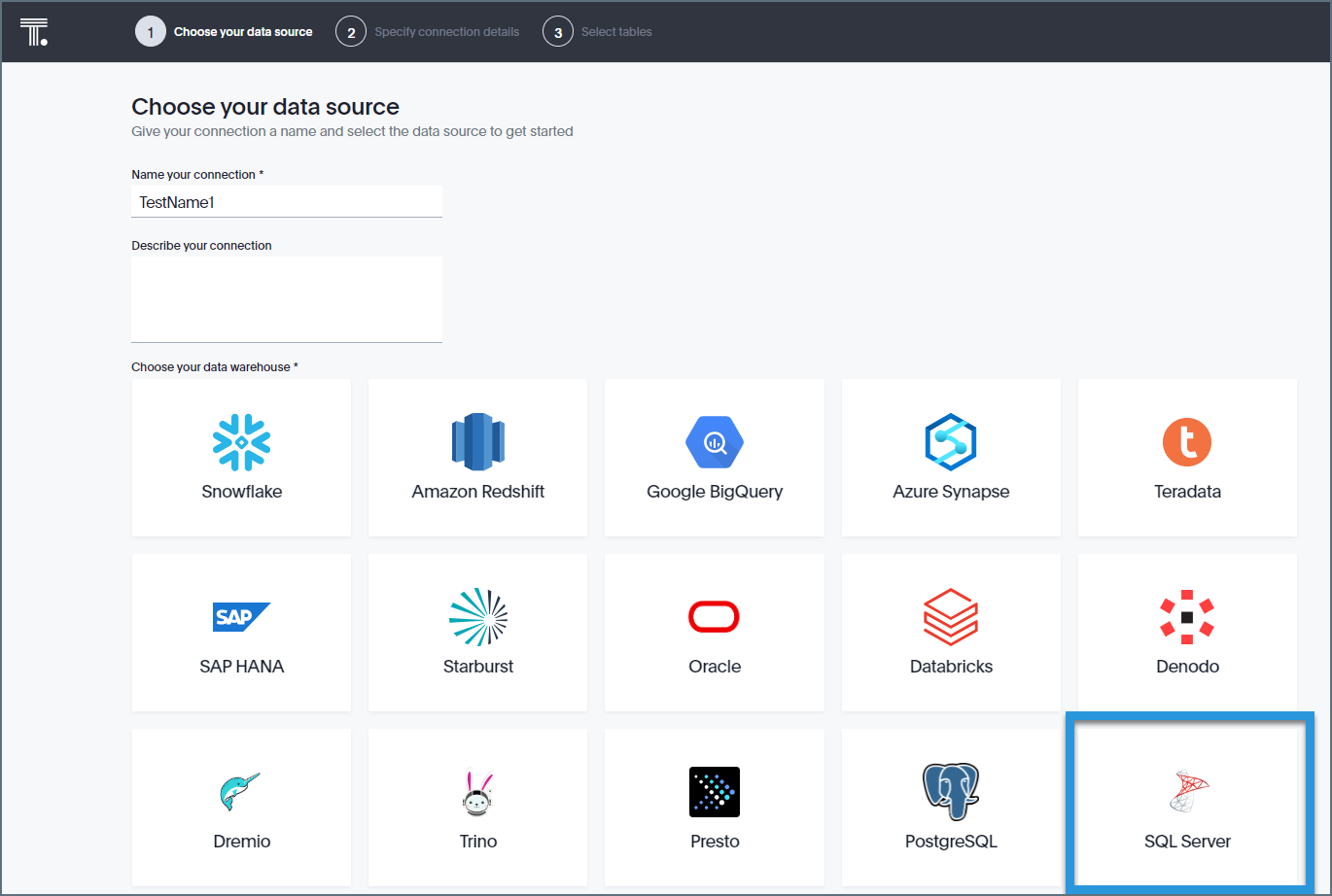Viewport: 1332px width, 896px height.
Task: Choose the Teradata data source
Action: click(1187, 457)
